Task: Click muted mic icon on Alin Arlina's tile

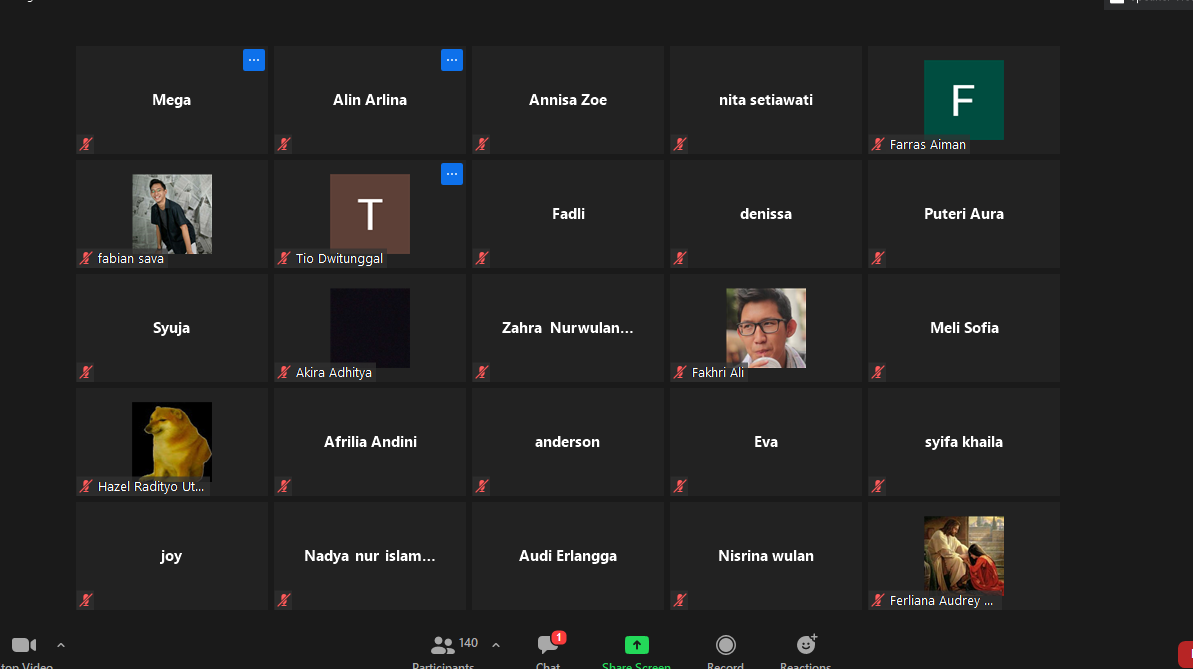Action: click(x=284, y=144)
